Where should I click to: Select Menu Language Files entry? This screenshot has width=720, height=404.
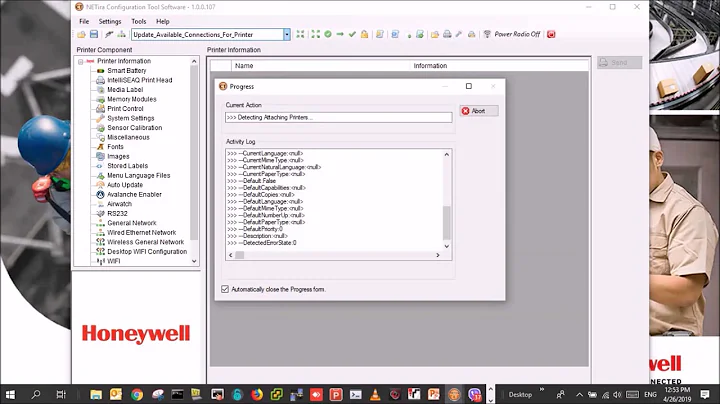click(139, 175)
